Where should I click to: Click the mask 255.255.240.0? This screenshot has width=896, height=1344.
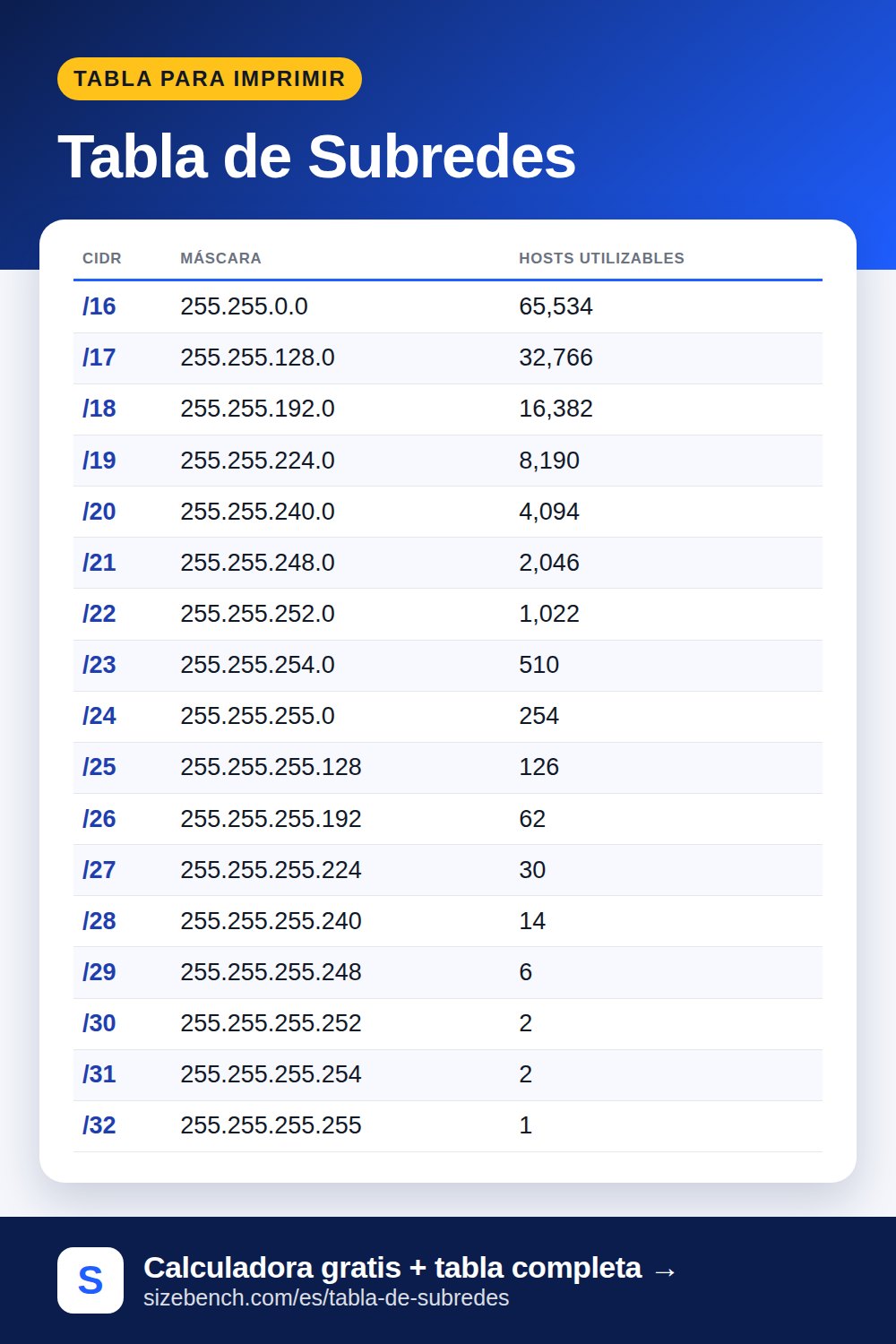(257, 512)
